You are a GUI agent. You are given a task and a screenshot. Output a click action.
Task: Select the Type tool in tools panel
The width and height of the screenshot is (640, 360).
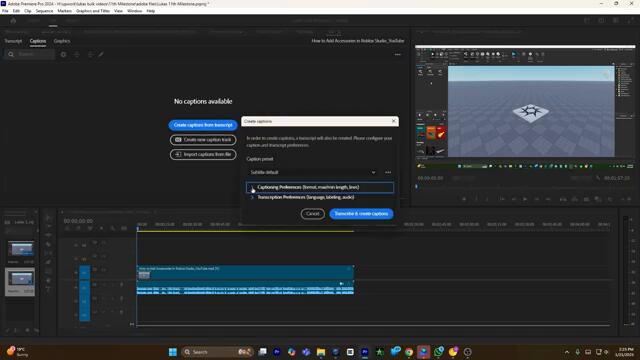[x=48, y=289]
